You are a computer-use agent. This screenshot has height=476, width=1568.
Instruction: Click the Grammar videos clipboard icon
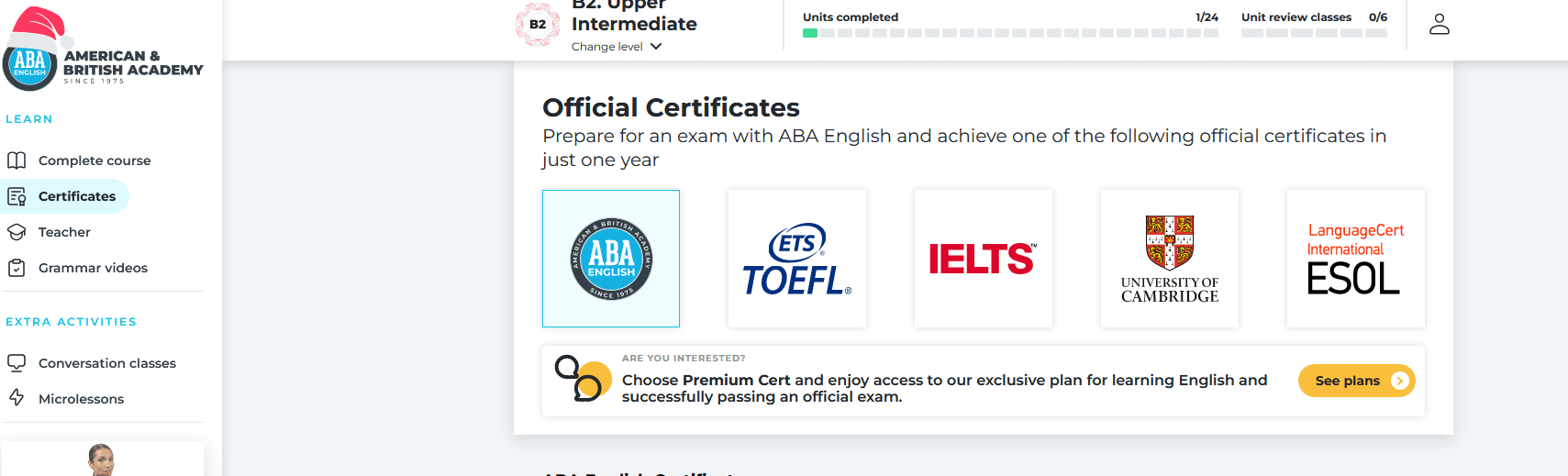(x=17, y=268)
